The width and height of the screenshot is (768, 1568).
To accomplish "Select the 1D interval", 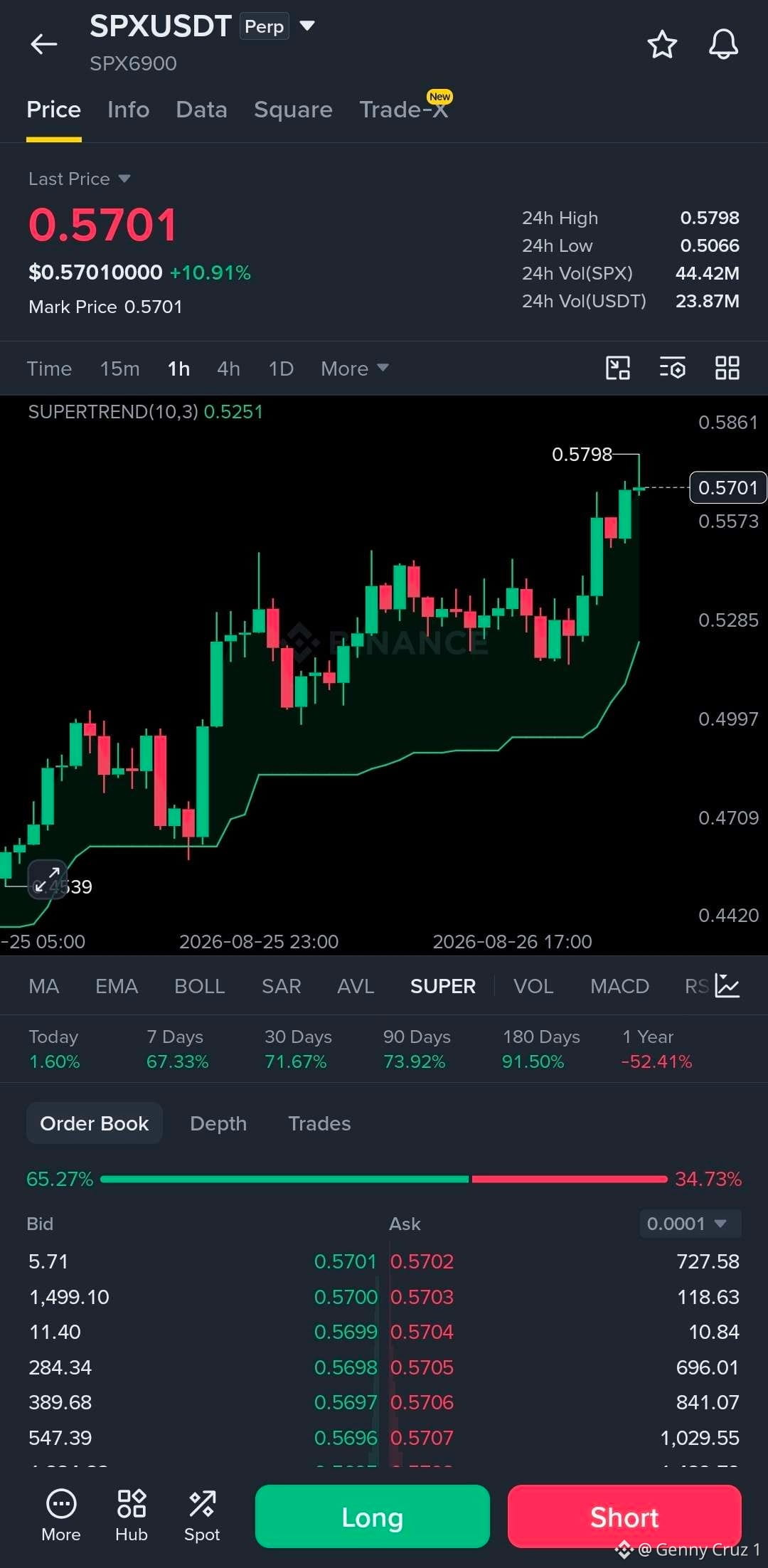I will click(281, 369).
